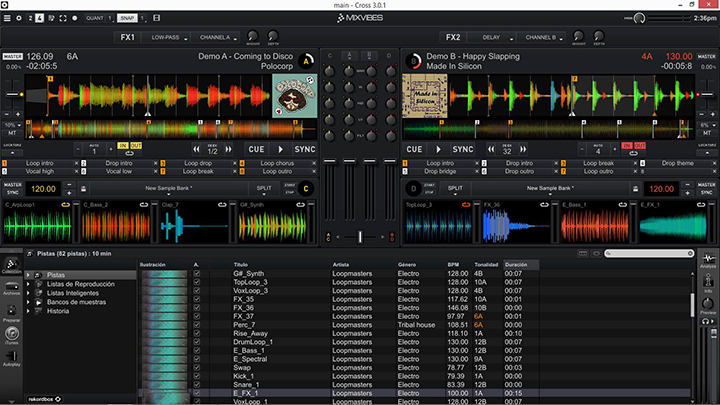Open FX1 effect type LOW-PASS dropdown
720x405 pixels.
point(166,38)
